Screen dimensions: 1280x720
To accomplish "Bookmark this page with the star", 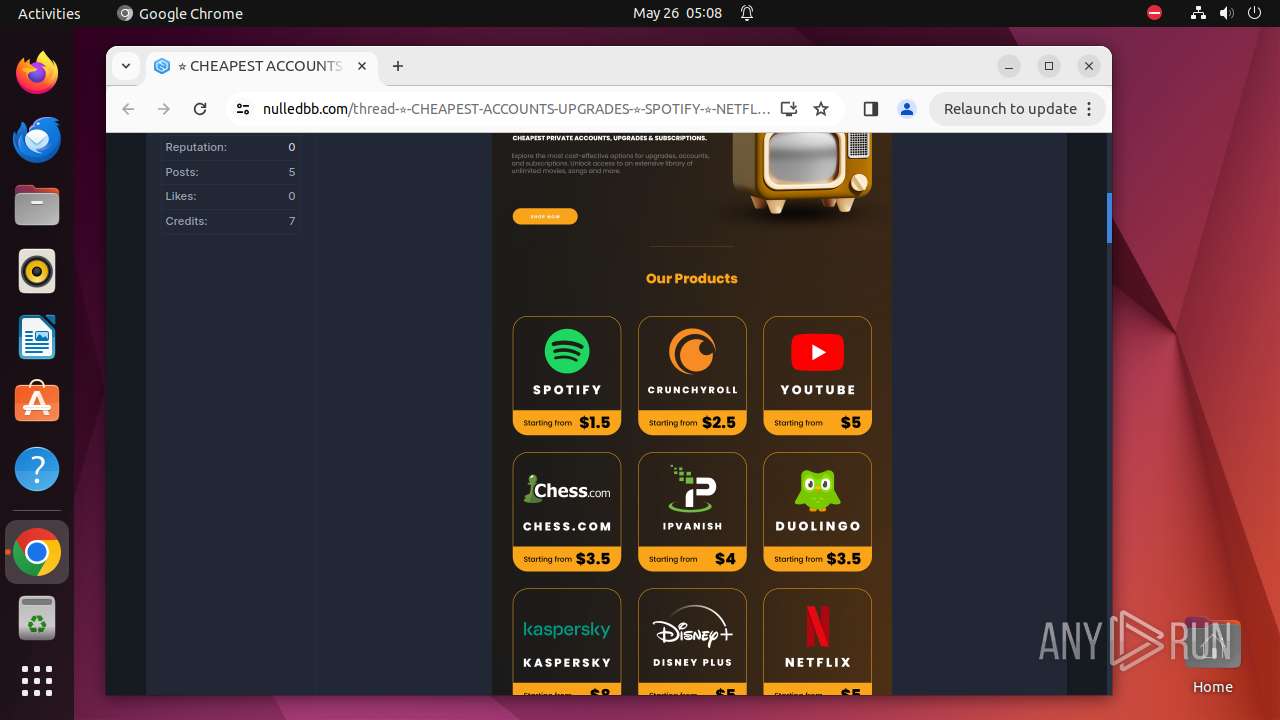I will point(821,109).
